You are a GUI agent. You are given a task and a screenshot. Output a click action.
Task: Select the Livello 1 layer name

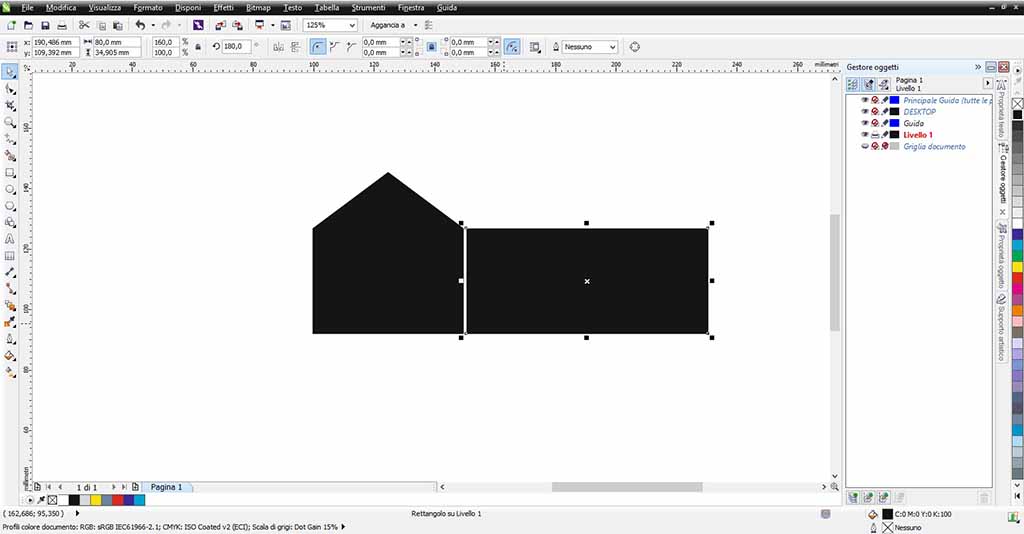(x=918, y=134)
